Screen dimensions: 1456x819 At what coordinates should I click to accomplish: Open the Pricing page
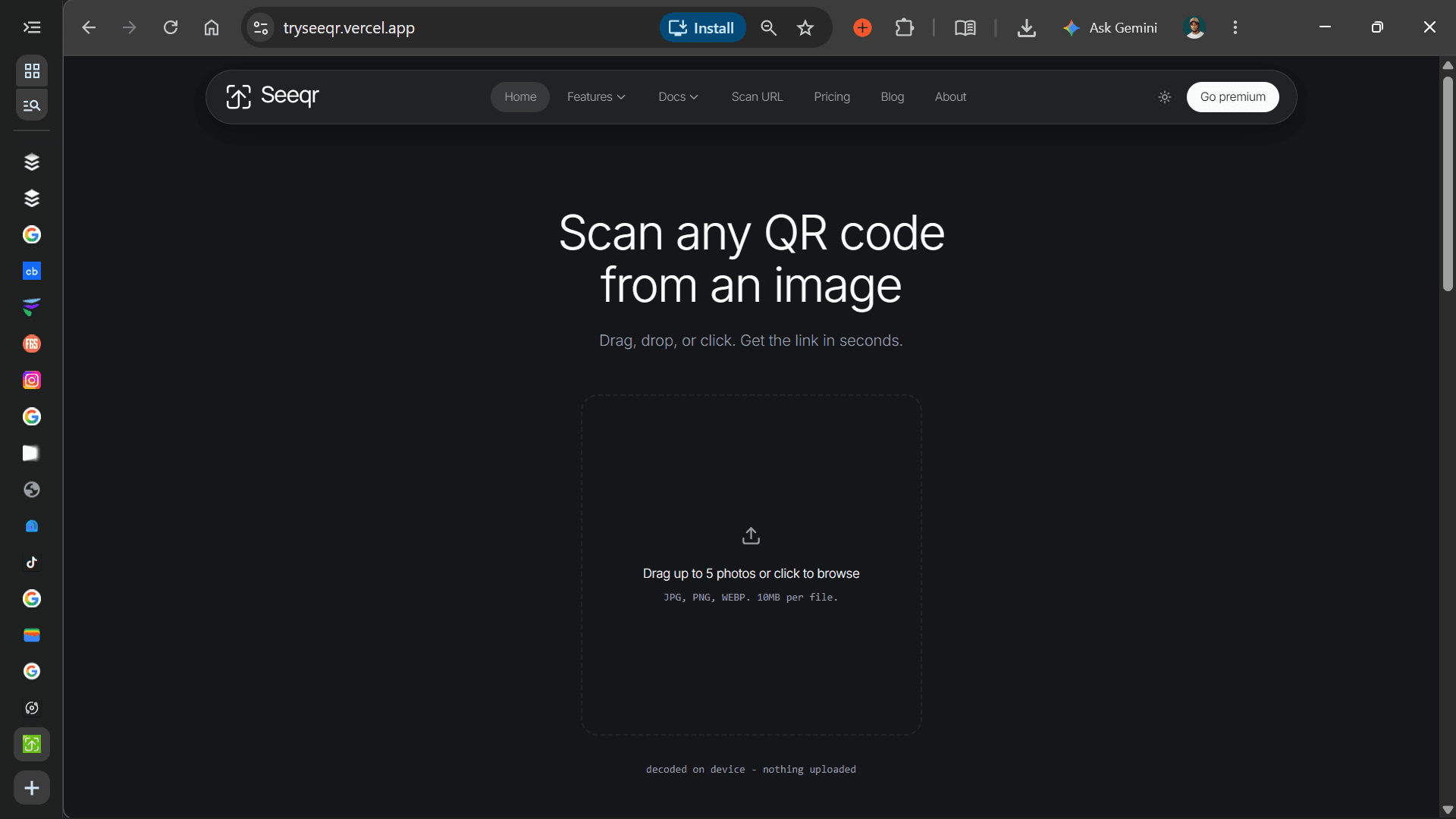(x=832, y=97)
